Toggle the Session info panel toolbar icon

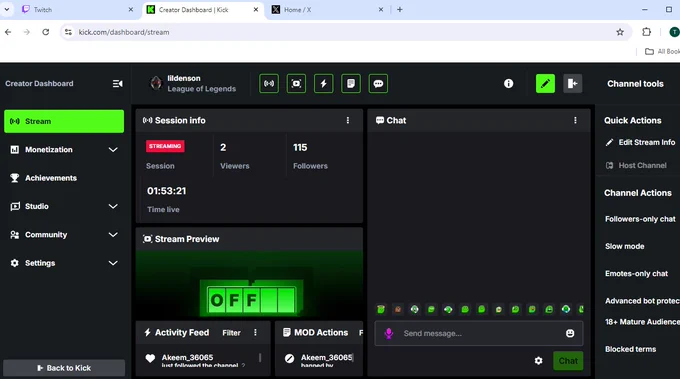pos(269,84)
